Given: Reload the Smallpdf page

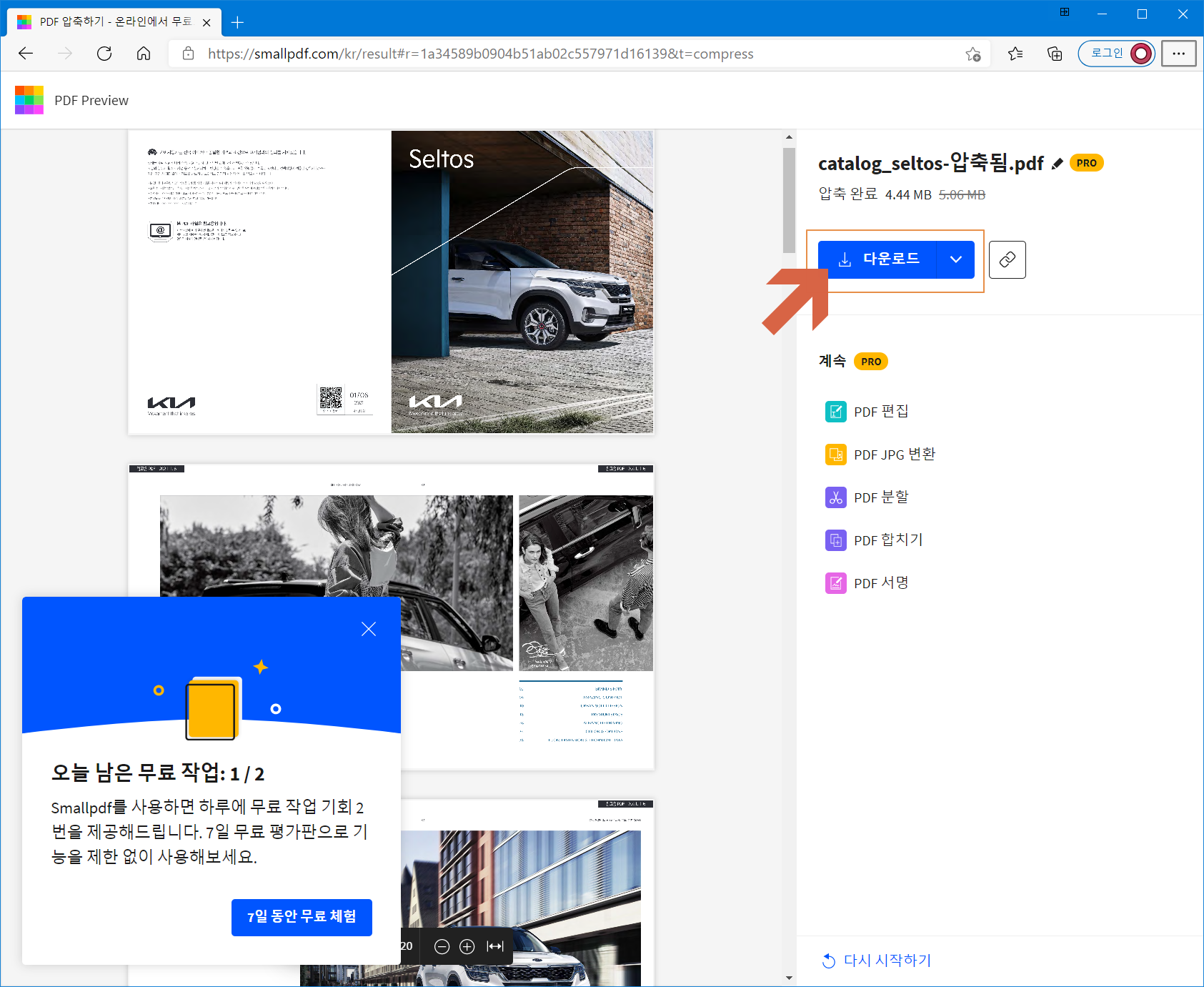Looking at the screenshot, I should click(104, 54).
